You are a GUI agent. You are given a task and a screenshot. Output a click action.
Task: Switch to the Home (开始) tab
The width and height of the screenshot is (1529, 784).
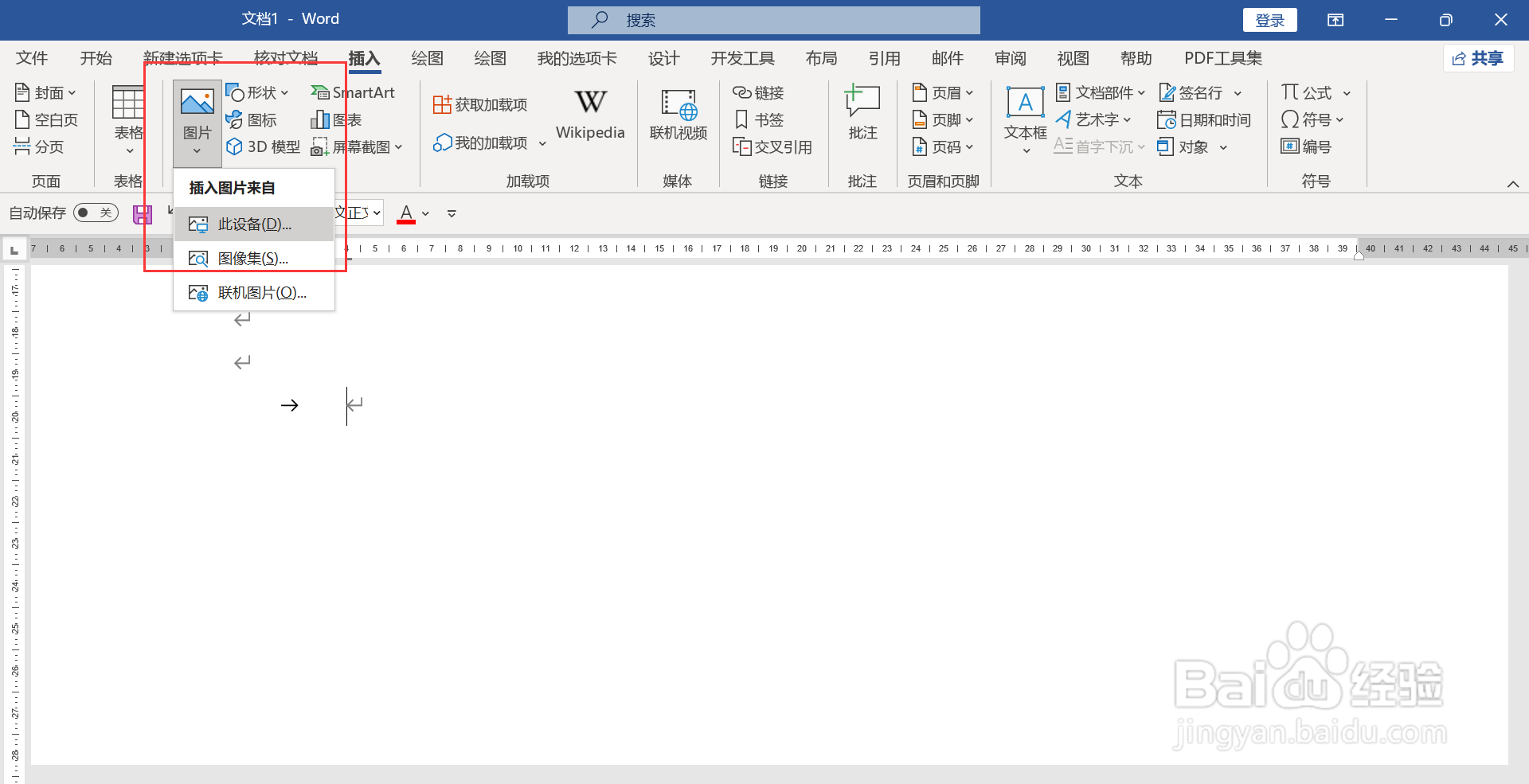(x=96, y=58)
